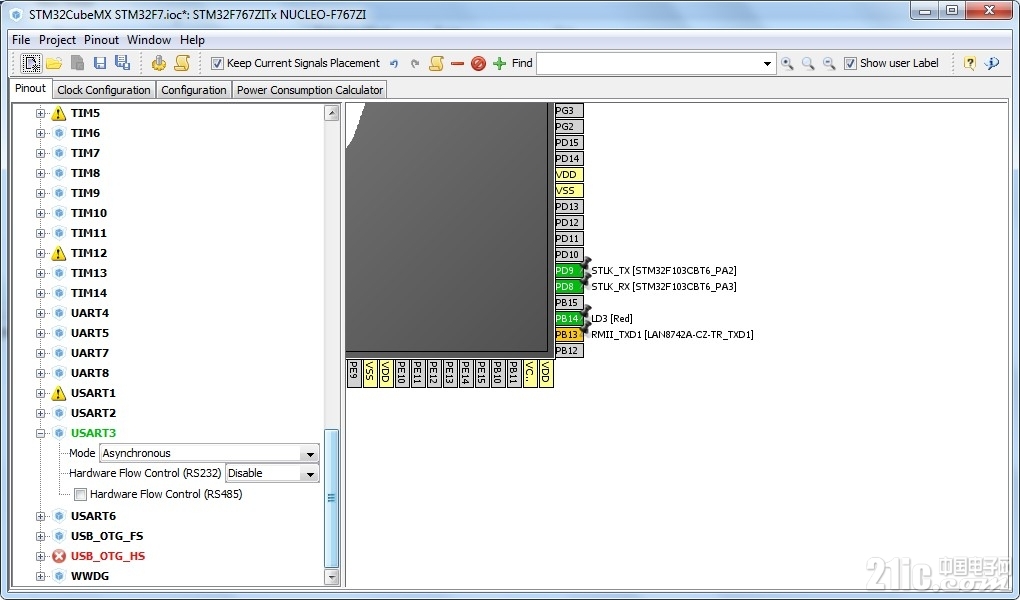Click the New Project toolbar icon
1020x600 pixels.
31,63
